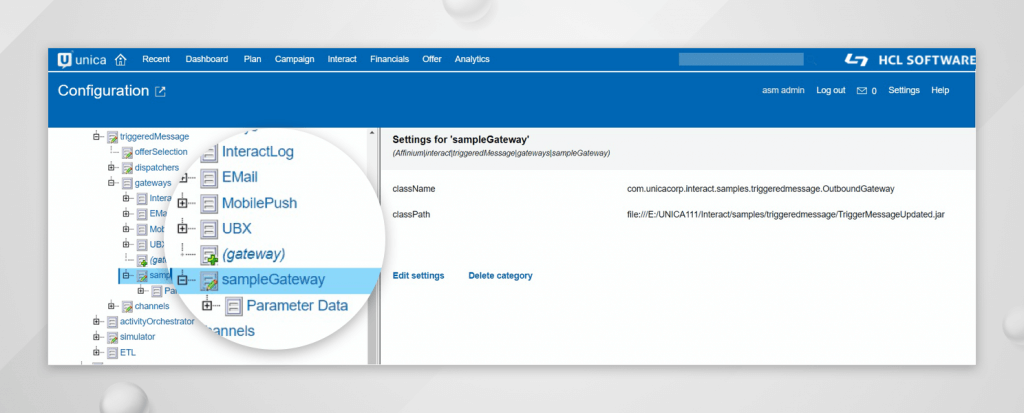
Task: Expand the dispatchers tree node
Action: [113, 167]
